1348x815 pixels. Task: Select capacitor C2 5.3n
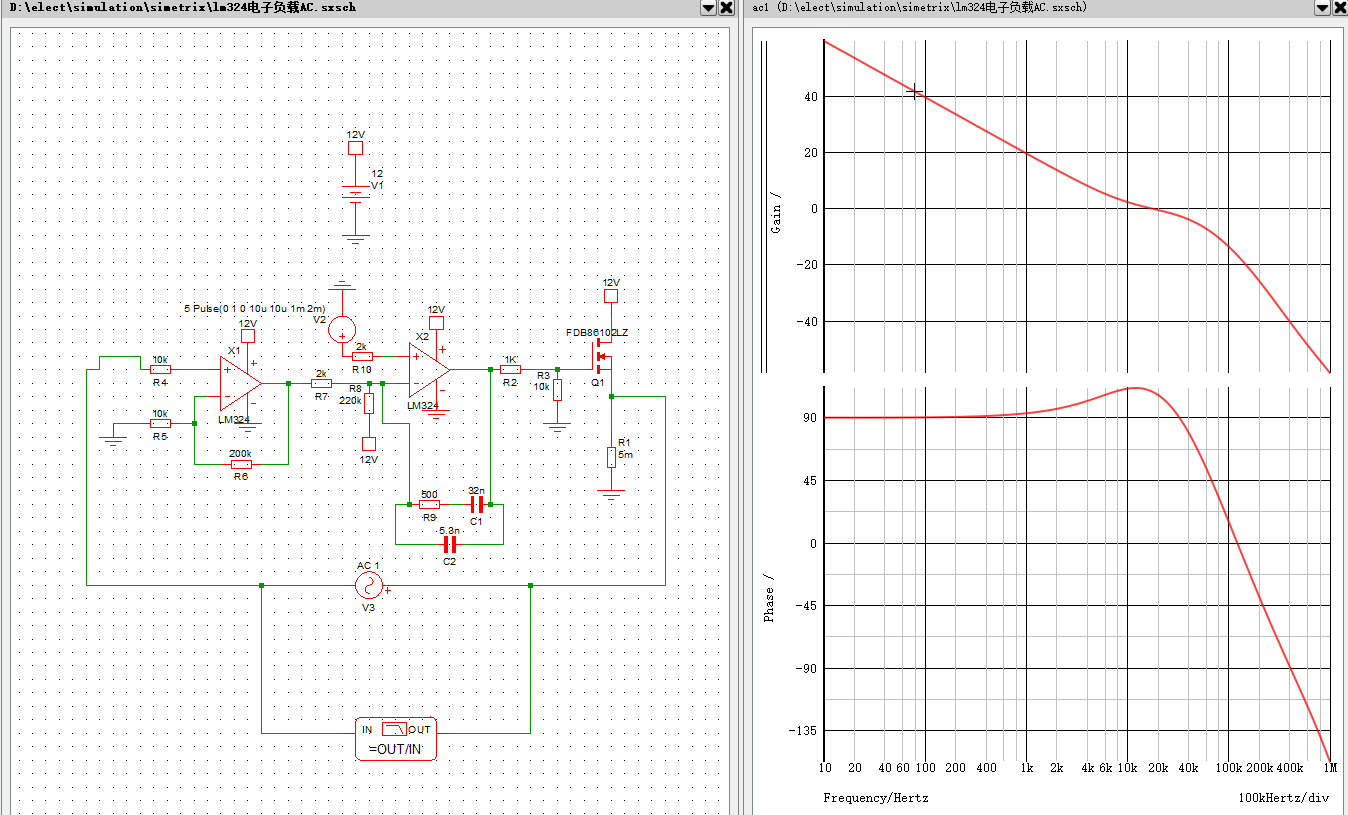coord(450,544)
